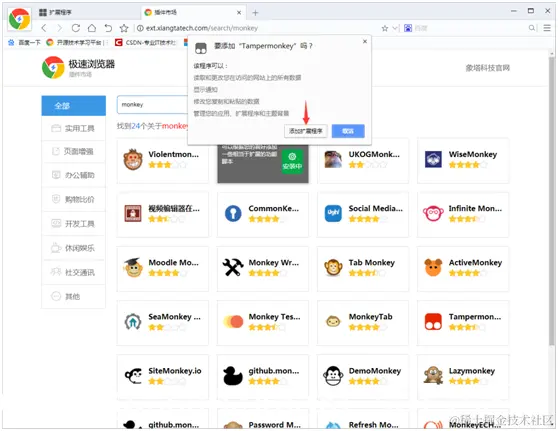Image resolution: width=558 pixels, height=431 pixels.
Task: Open Violentmonkey extension icon
Action: (133, 159)
